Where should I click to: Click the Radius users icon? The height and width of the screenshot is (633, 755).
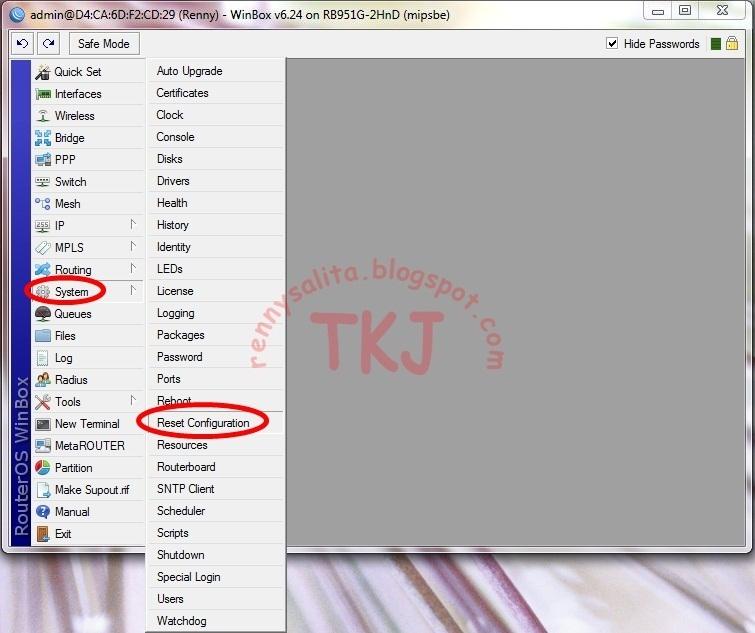click(x=43, y=380)
